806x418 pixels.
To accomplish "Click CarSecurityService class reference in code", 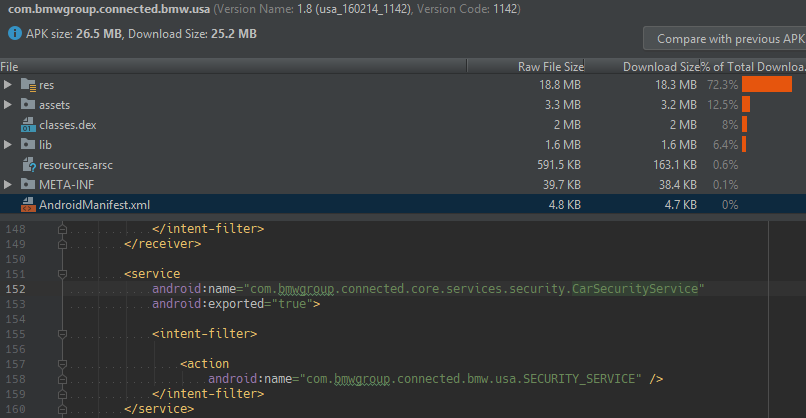I will tap(635, 289).
